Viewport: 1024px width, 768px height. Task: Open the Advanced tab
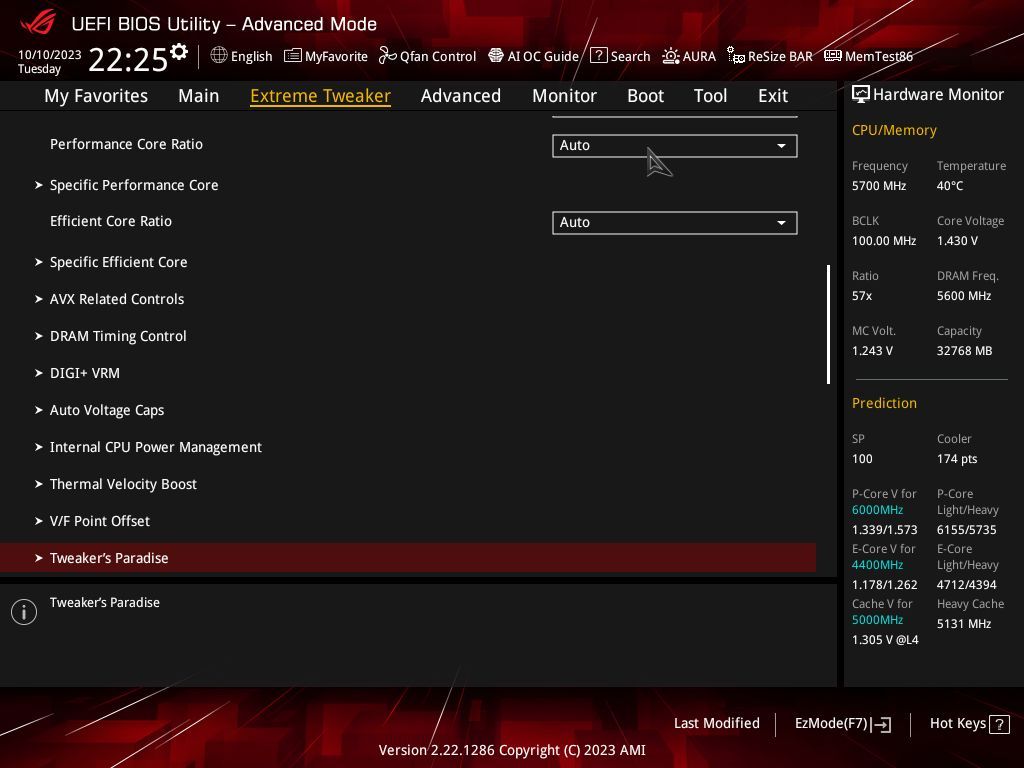461,96
